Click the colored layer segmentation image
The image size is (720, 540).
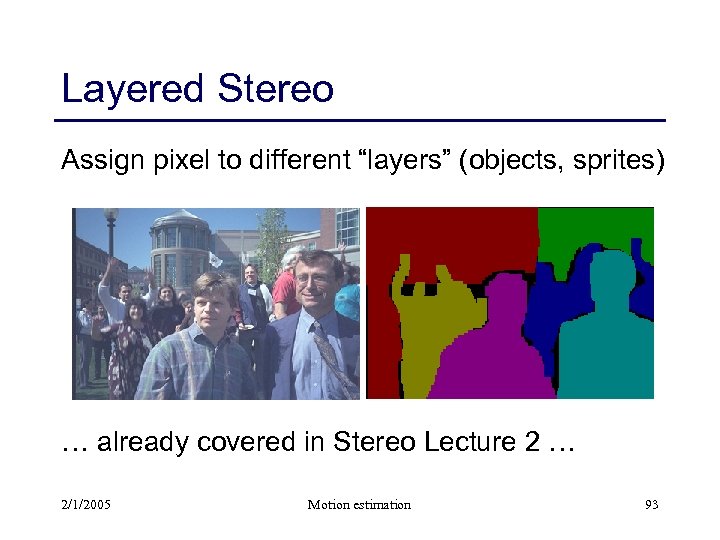point(510,303)
